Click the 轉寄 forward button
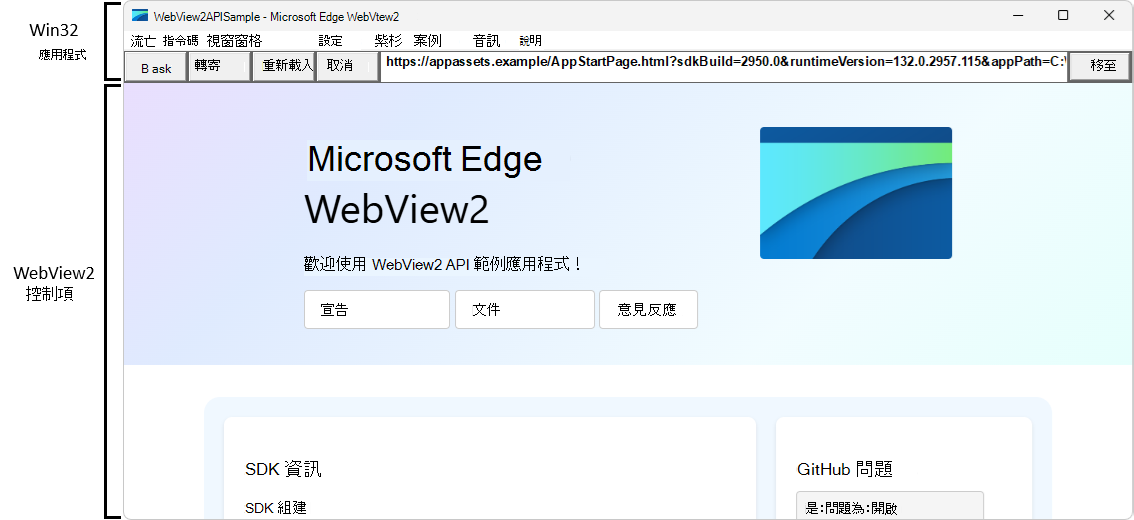This screenshot has height=520, width=1134. (218, 67)
